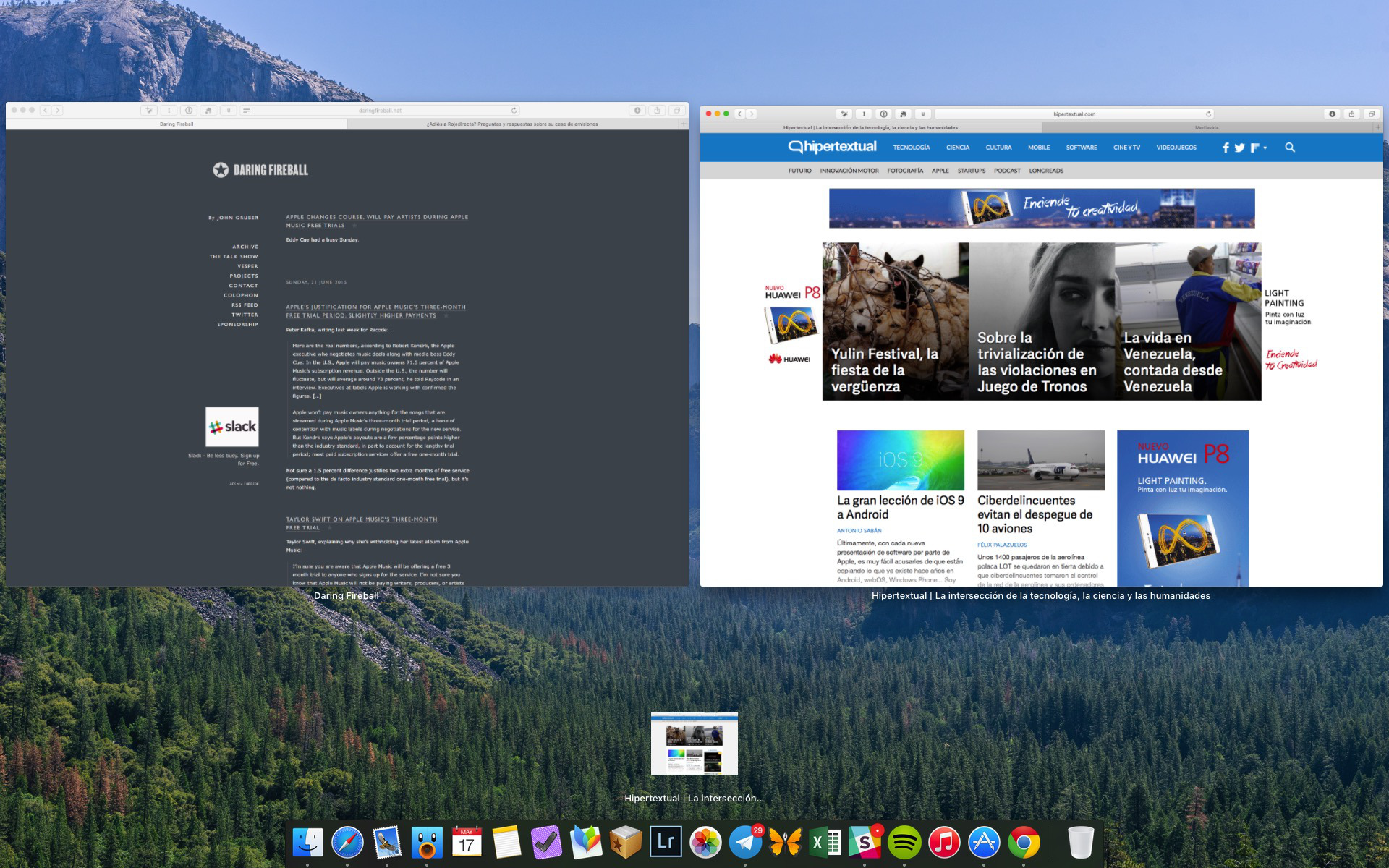Open the MindNode leaf icon in Dock
This screenshot has width=1389, height=868.
coord(586,843)
